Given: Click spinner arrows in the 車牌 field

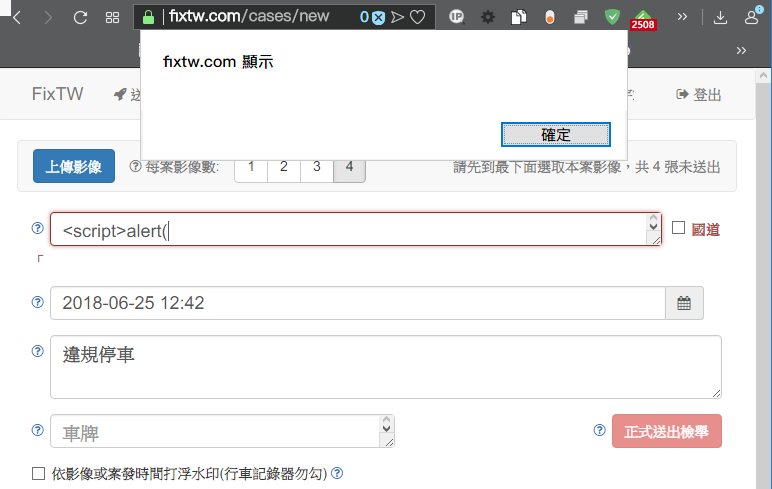Looking at the screenshot, I should [x=386, y=424].
